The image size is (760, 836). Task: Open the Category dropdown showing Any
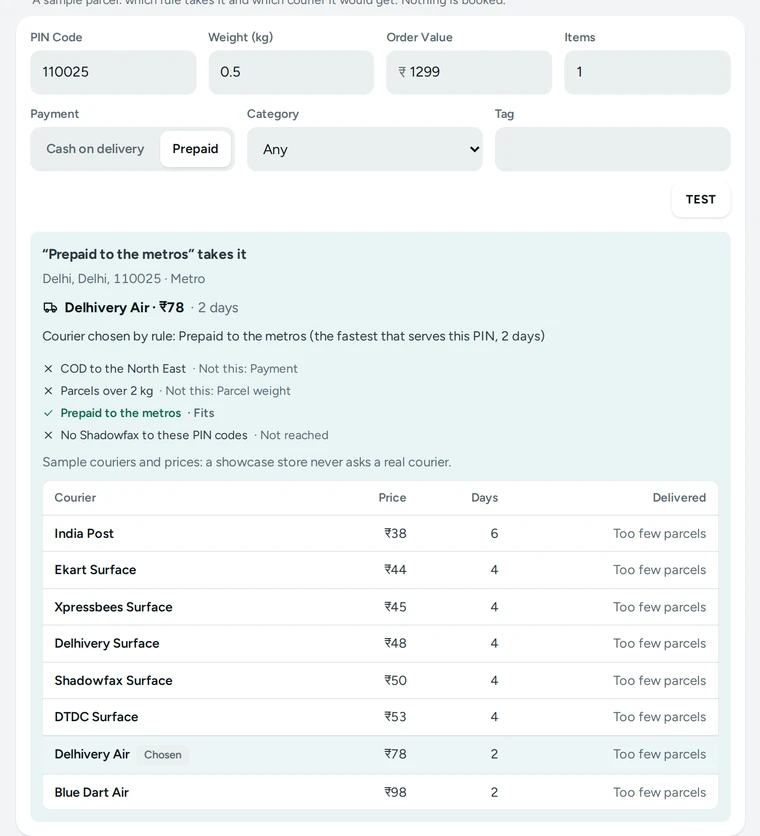[365, 149]
